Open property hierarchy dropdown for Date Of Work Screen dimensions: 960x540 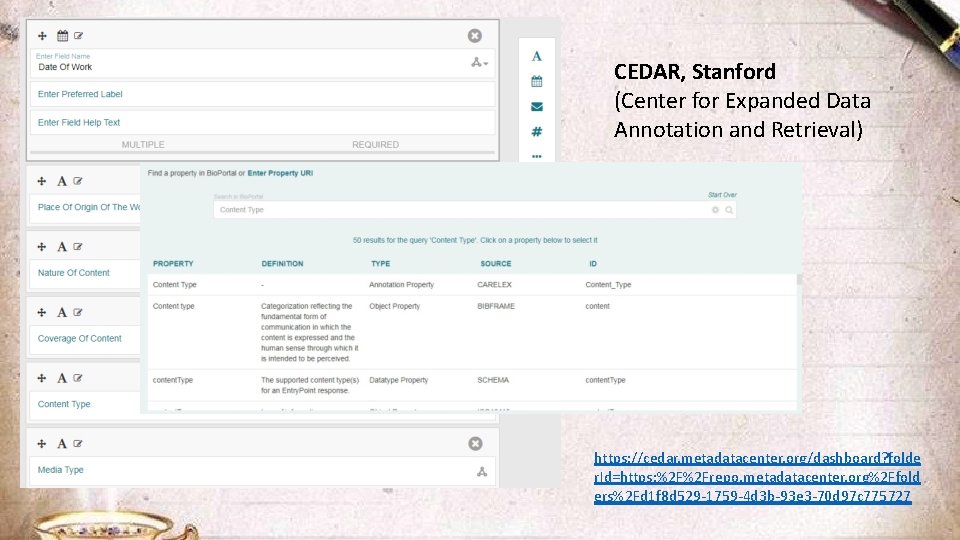[x=479, y=62]
